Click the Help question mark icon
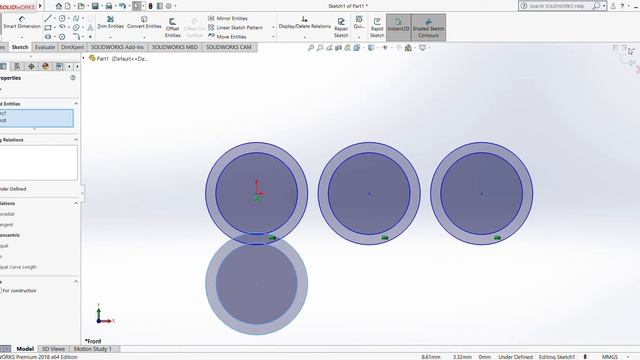The height and width of the screenshot is (360, 640). pyautogui.click(x=622, y=6)
